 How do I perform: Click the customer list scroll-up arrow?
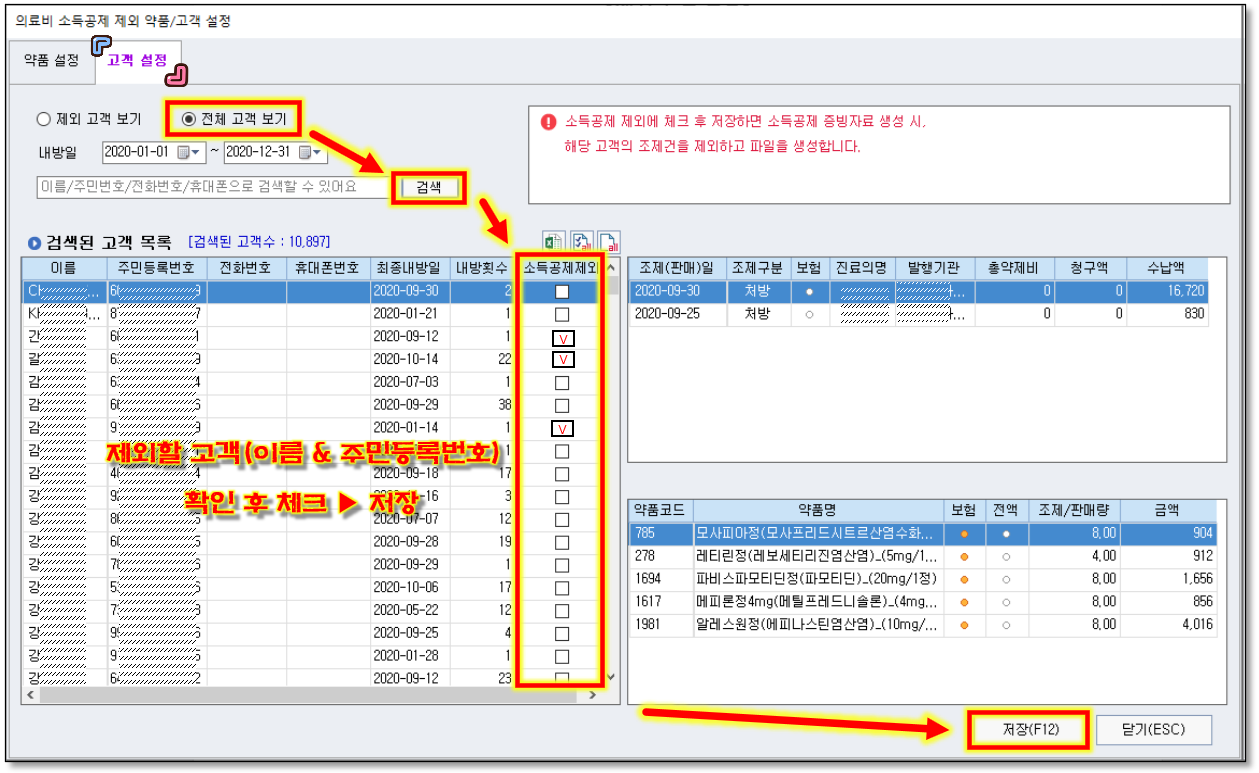612,268
